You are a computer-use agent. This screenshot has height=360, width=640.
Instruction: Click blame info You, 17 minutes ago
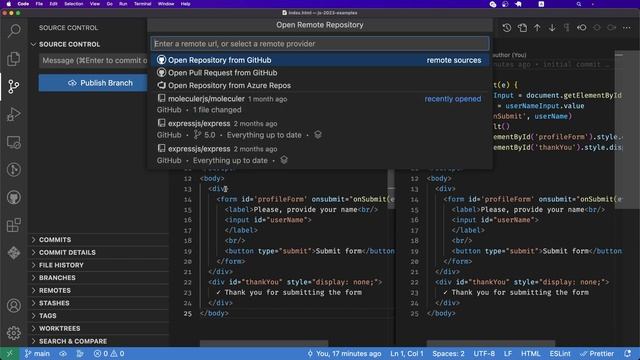[x=344, y=353]
